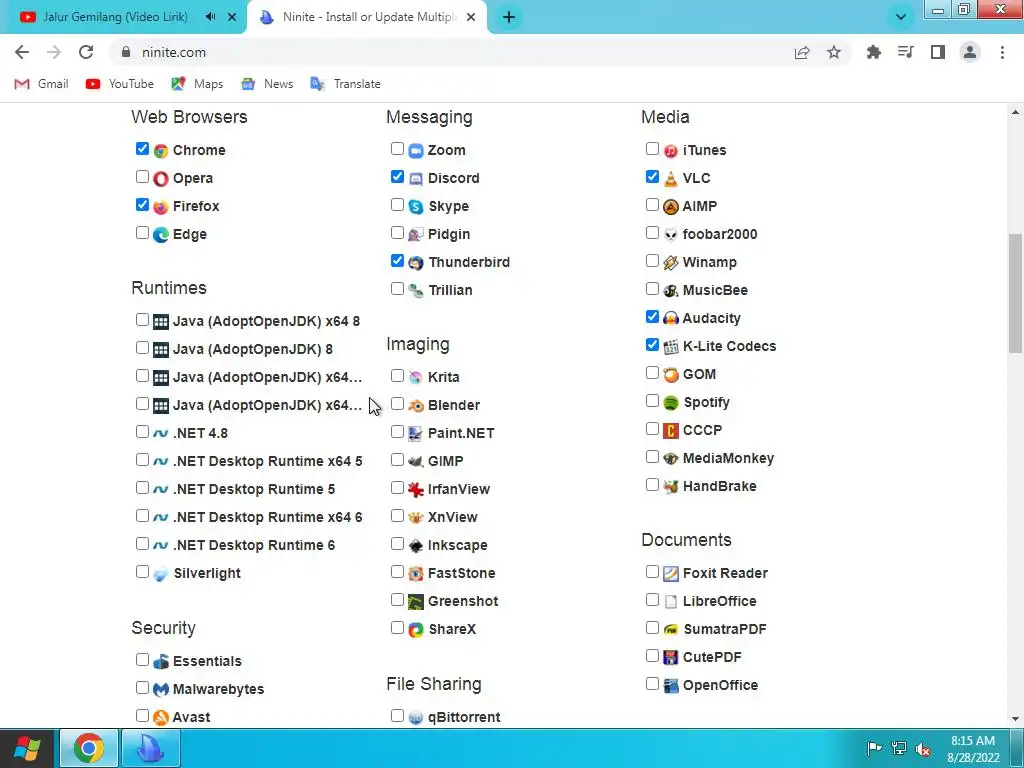Click the GIMP mascot icon

(416, 462)
